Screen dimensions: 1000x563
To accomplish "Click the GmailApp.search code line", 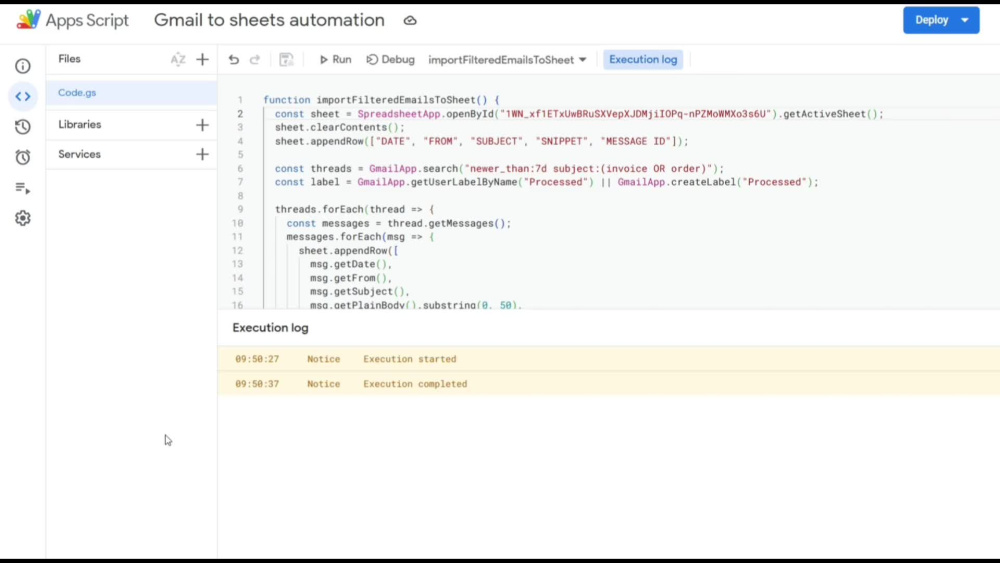I will (x=499, y=168).
